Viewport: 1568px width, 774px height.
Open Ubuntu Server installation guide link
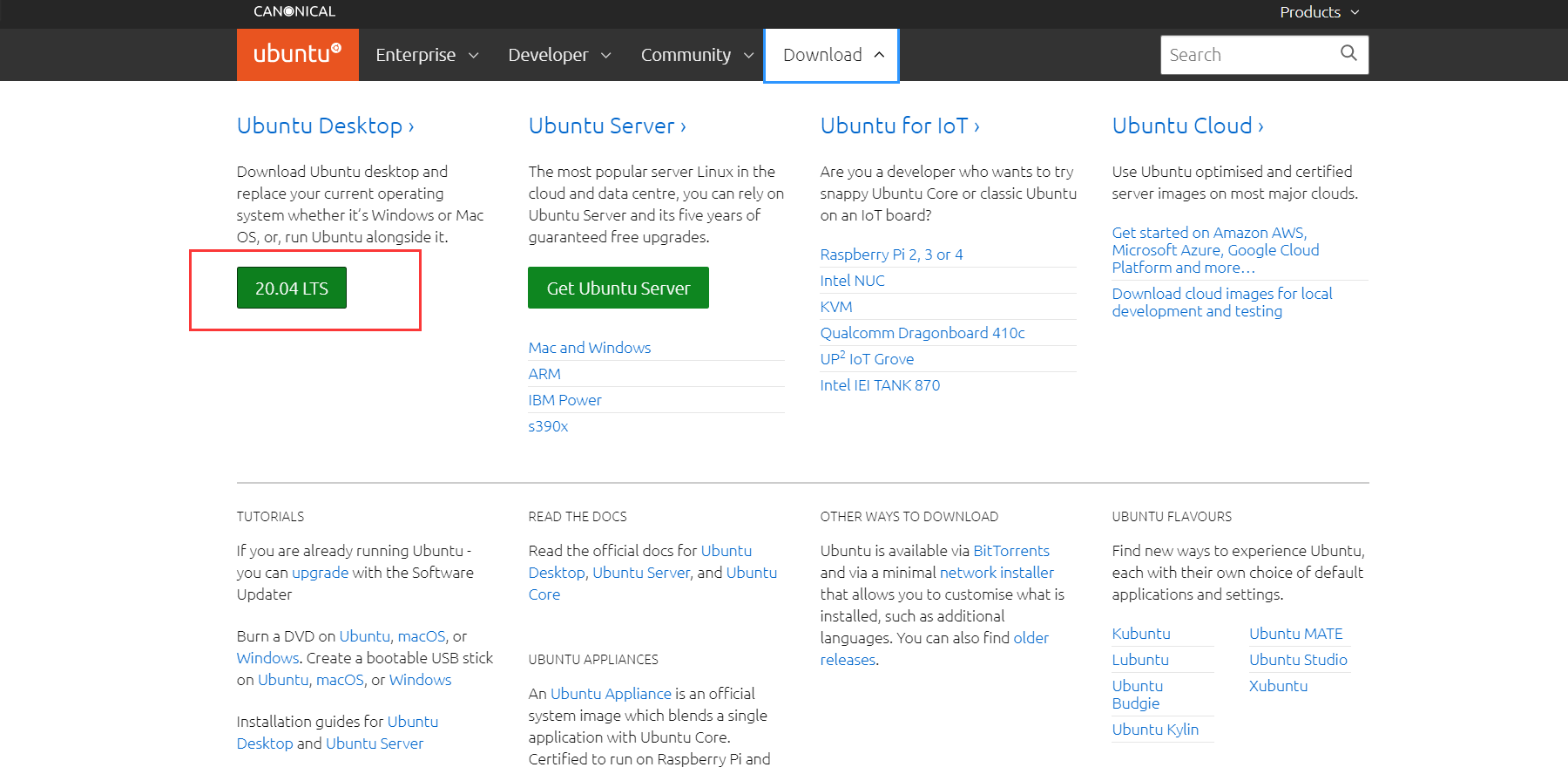(x=375, y=743)
